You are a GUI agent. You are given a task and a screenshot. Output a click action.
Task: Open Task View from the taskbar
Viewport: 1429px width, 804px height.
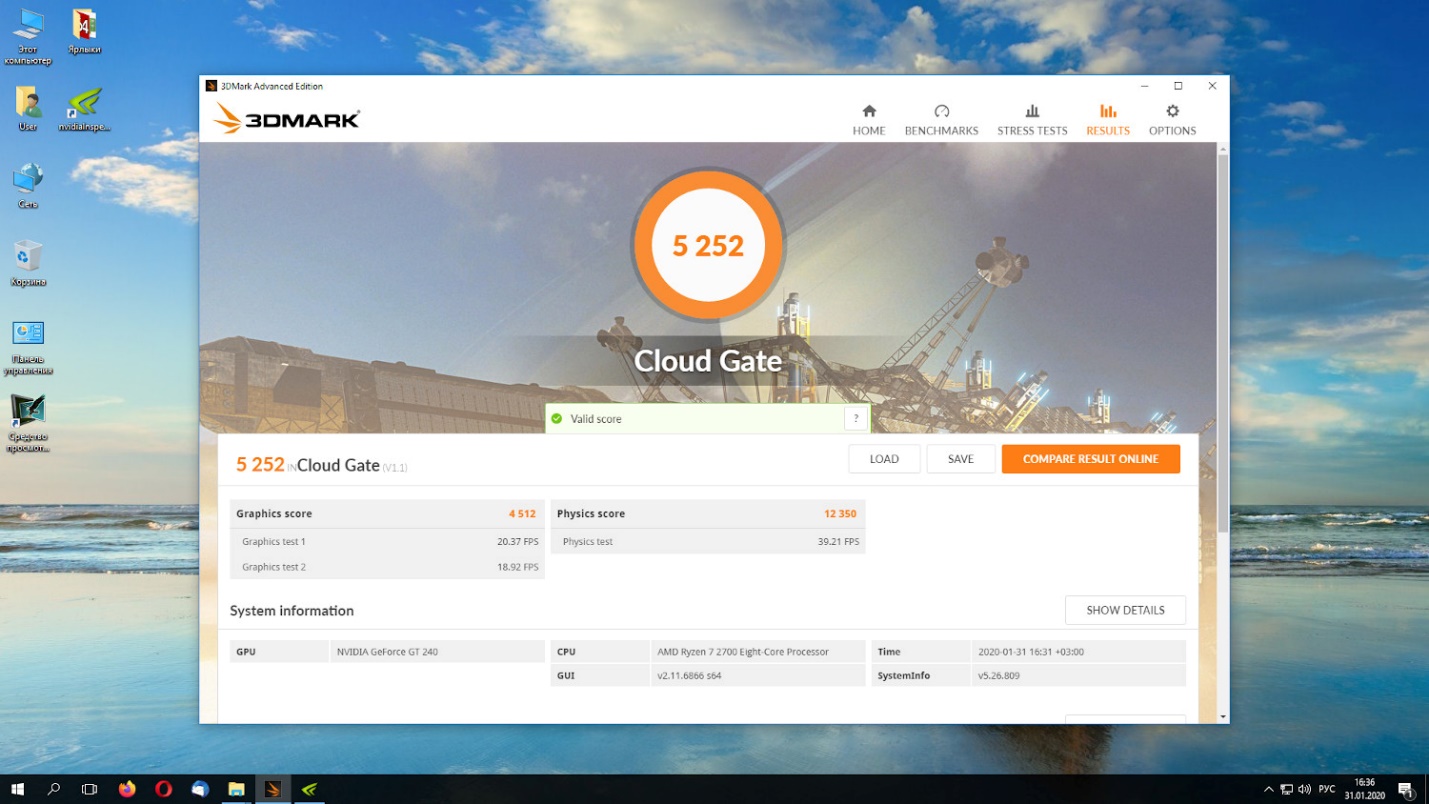pyautogui.click(x=90, y=789)
